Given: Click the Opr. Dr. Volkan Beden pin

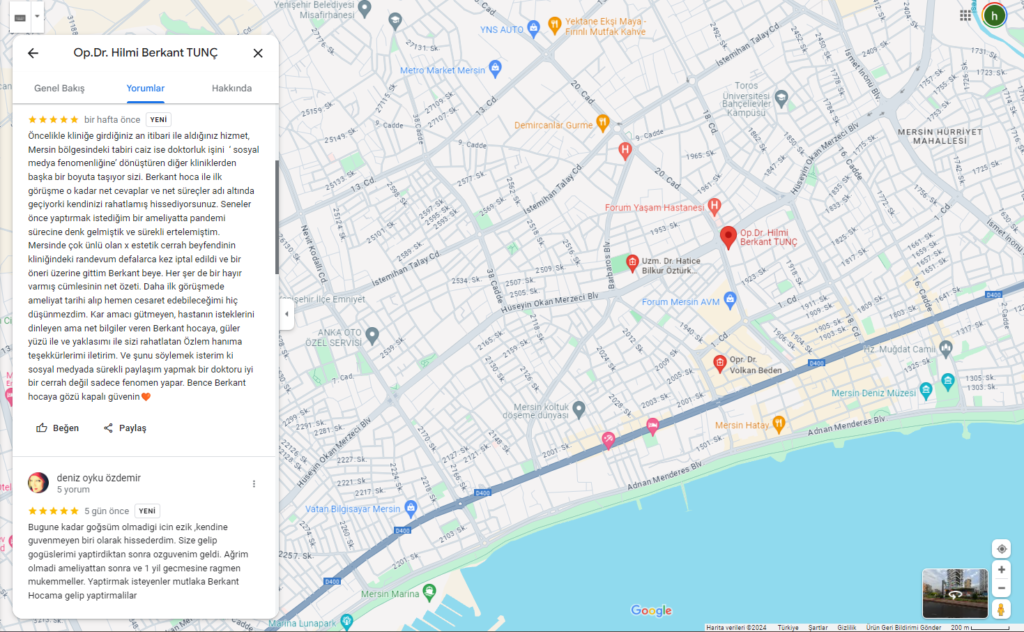Looking at the screenshot, I should pos(719,363).
